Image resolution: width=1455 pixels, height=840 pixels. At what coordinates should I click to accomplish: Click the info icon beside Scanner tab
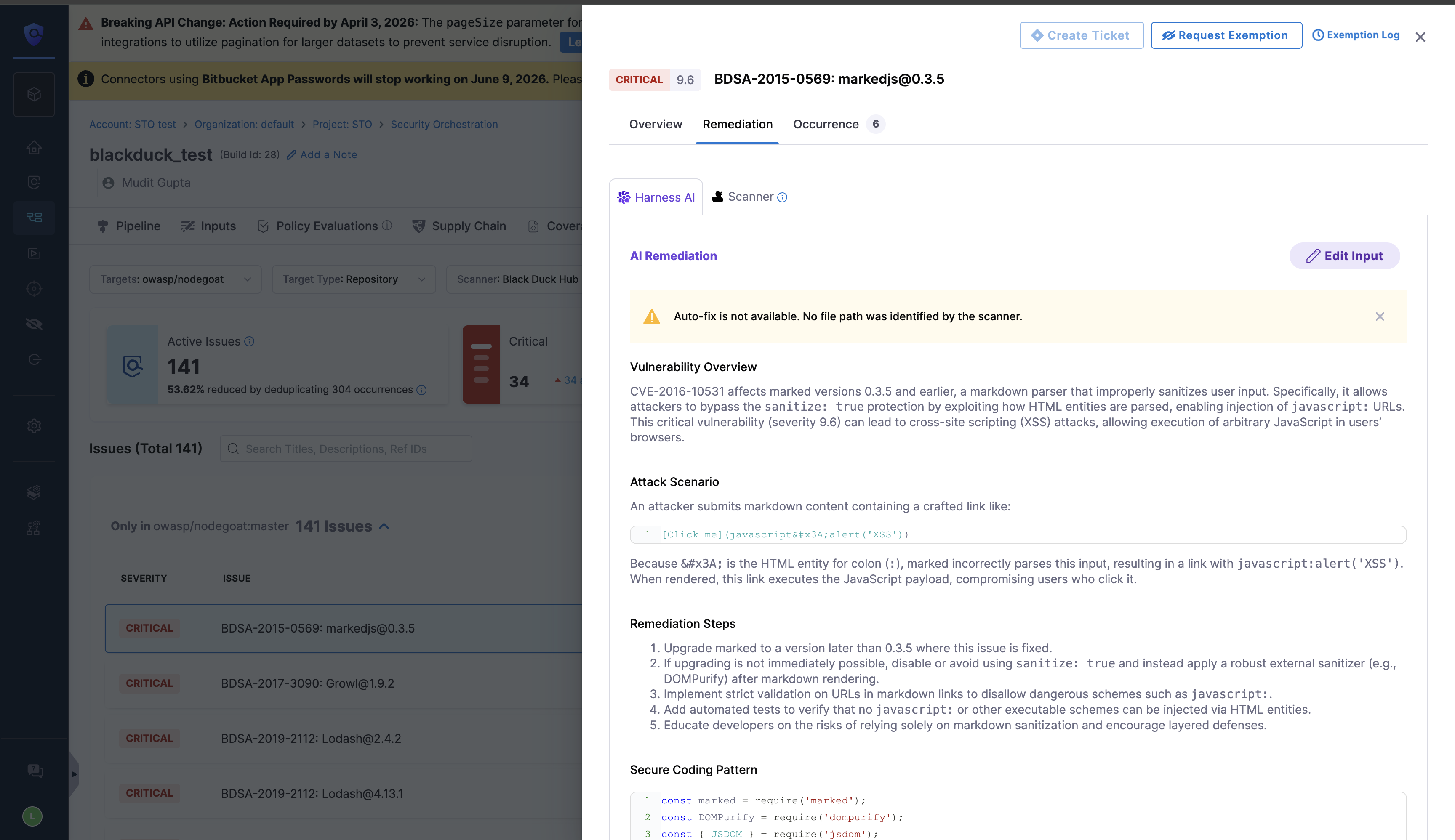pos(782,197)
